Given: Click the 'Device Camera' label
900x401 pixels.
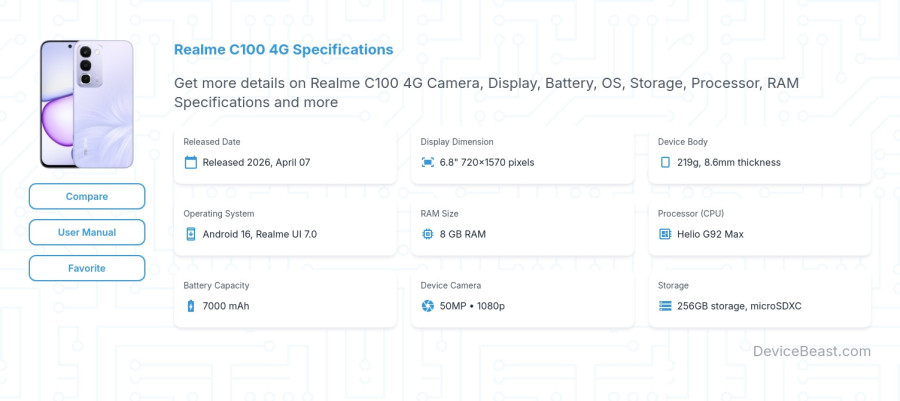Looking at the screenshot, I should tap(451, 285).
